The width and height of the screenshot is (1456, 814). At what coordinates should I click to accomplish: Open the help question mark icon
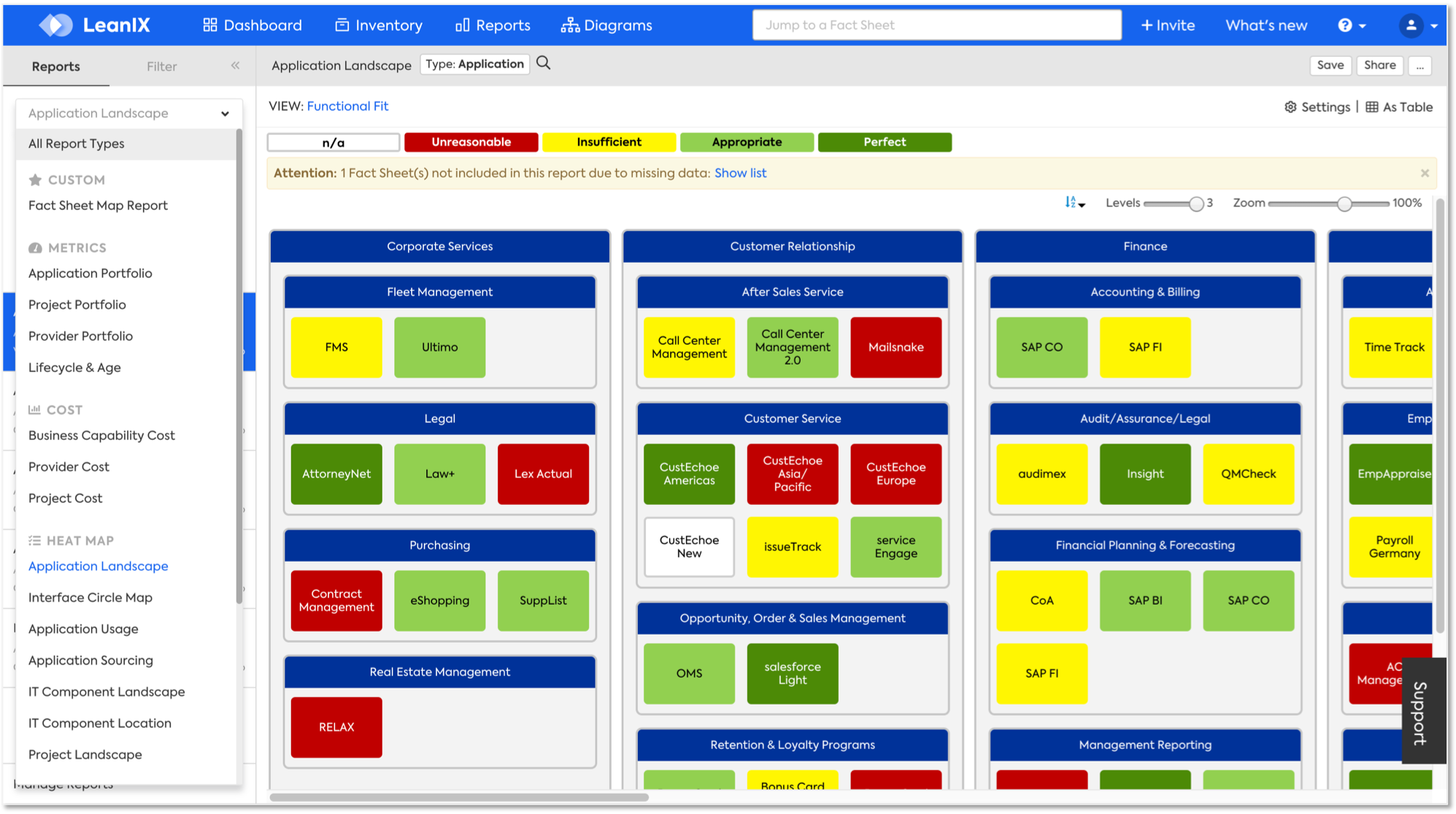(1345, 25)
